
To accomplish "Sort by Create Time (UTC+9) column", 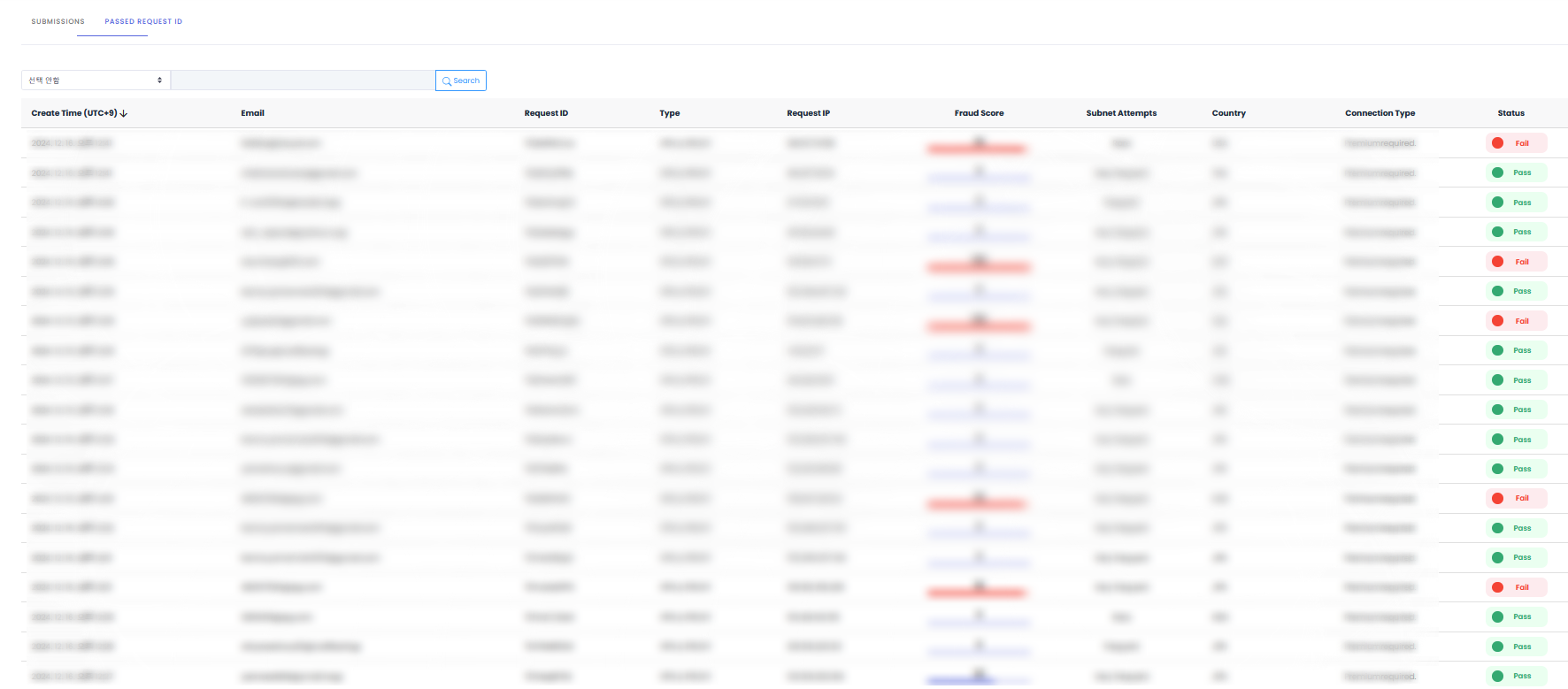I will click(74, 113).
